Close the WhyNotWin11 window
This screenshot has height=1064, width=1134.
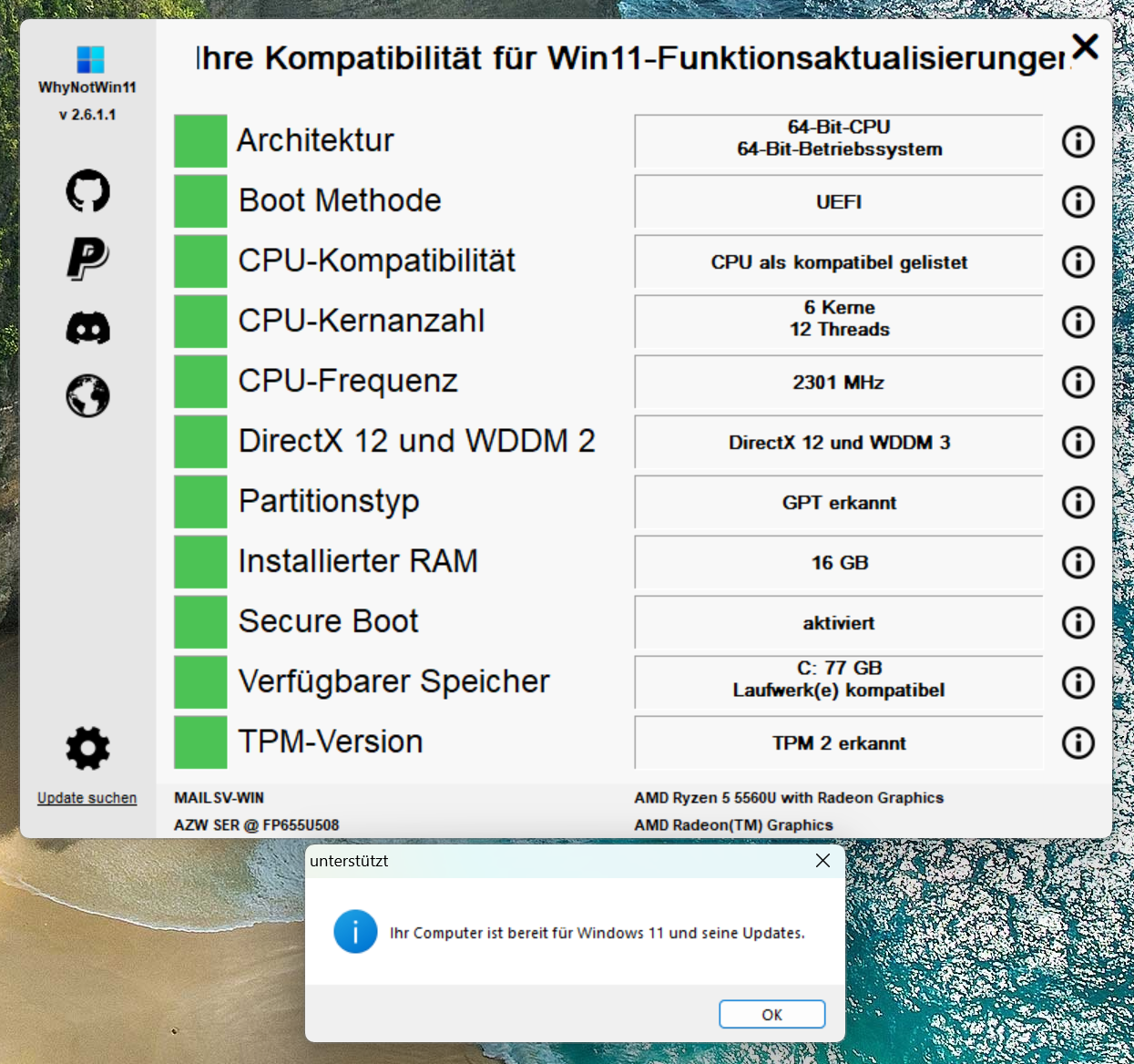(x=1085, y=46)
